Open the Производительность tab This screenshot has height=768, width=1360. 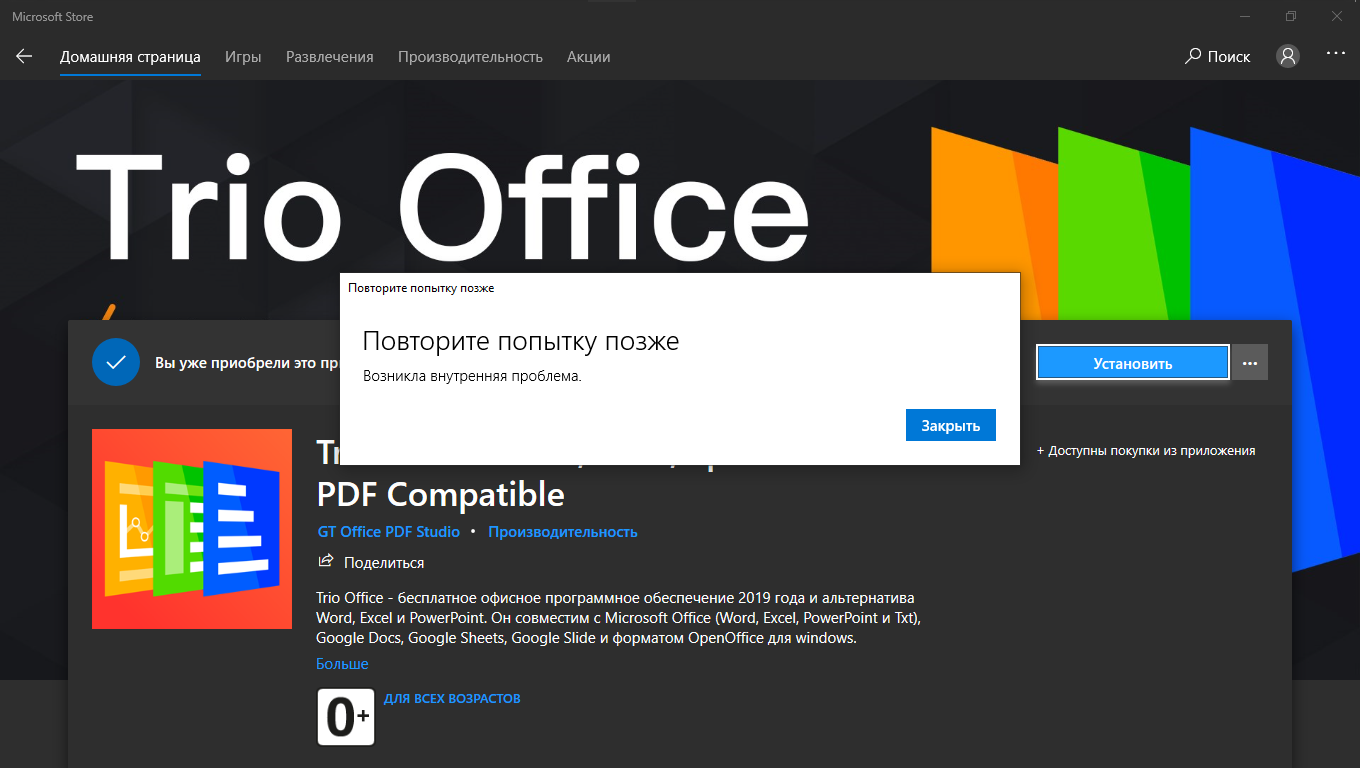pyautogui.click(x=470, y=57)
